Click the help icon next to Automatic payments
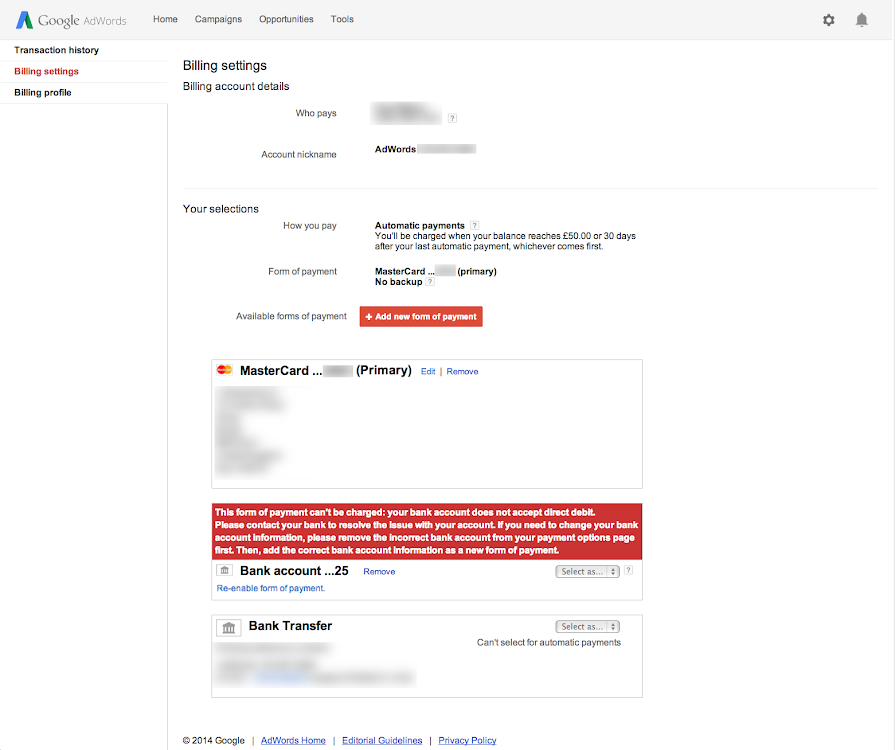895x750 pixels. [x=474, y=225]
